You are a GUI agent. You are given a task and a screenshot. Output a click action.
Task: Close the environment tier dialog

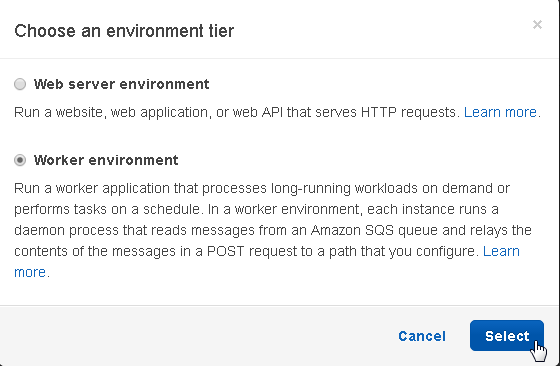pyautogui.click(x=537, y=25)
